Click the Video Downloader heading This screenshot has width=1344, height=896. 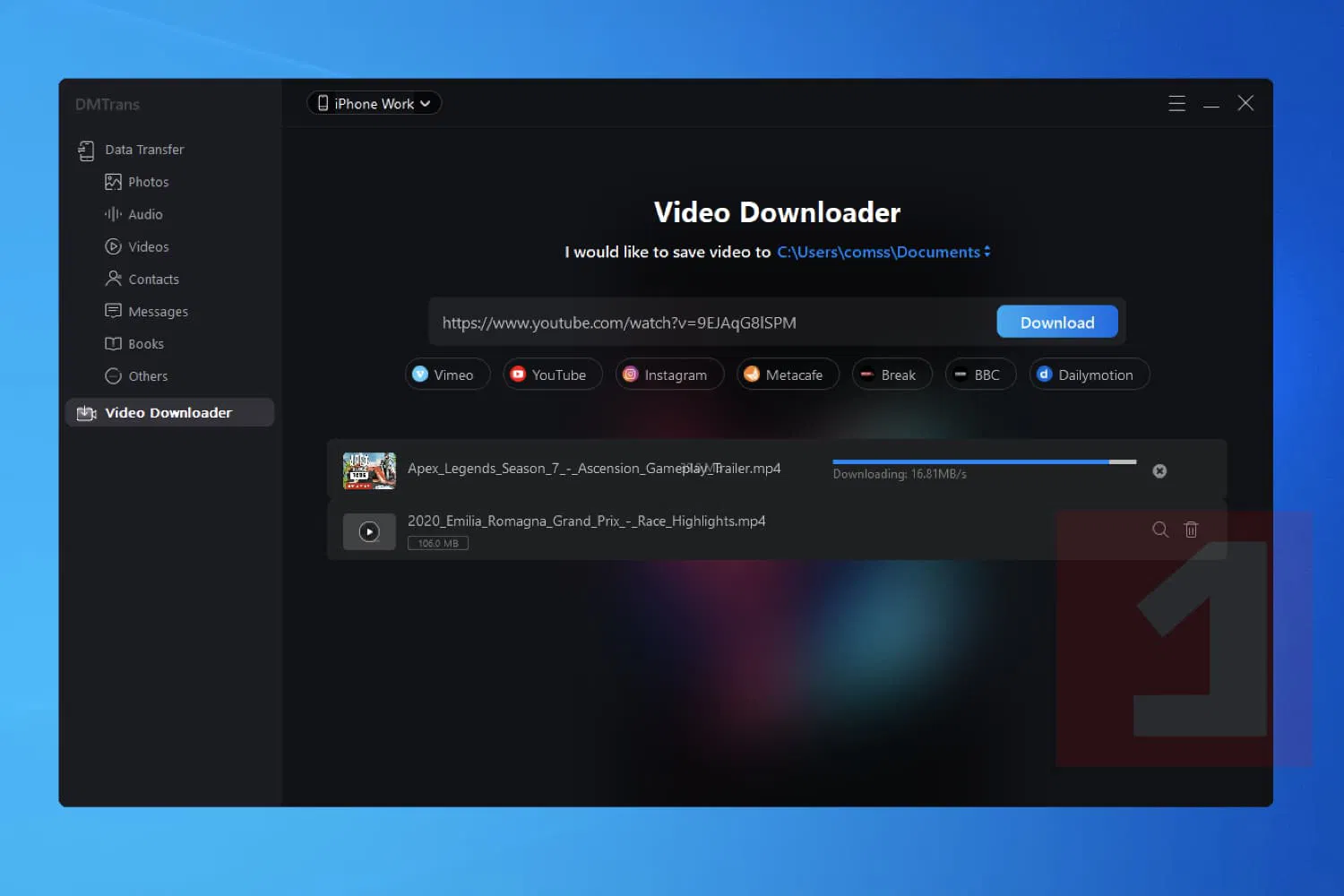point(777,212)
